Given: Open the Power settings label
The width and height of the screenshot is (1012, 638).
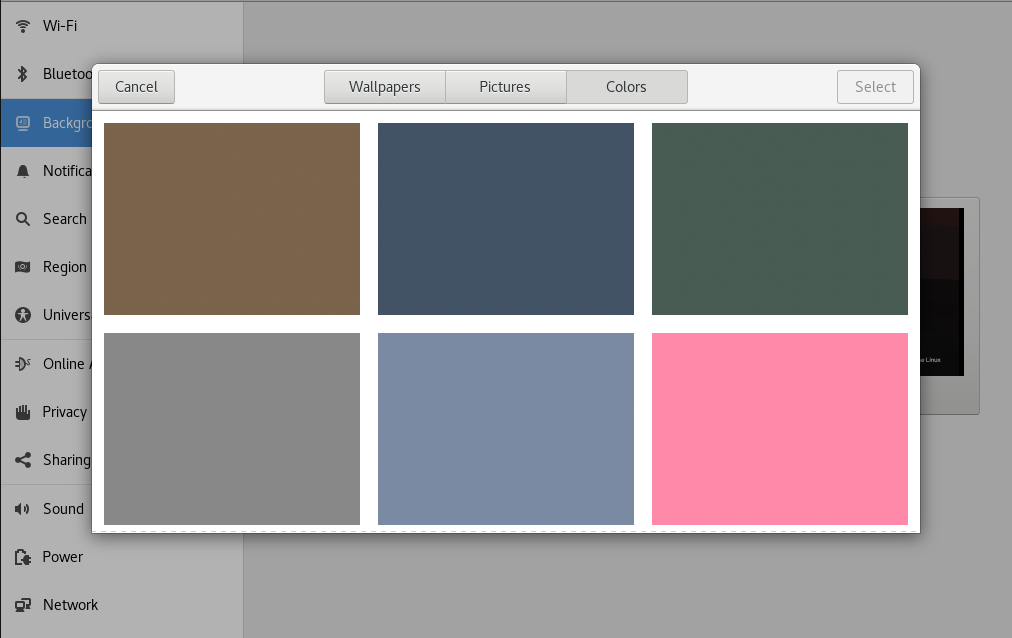Looking at the screenshot, I should 63,557.
